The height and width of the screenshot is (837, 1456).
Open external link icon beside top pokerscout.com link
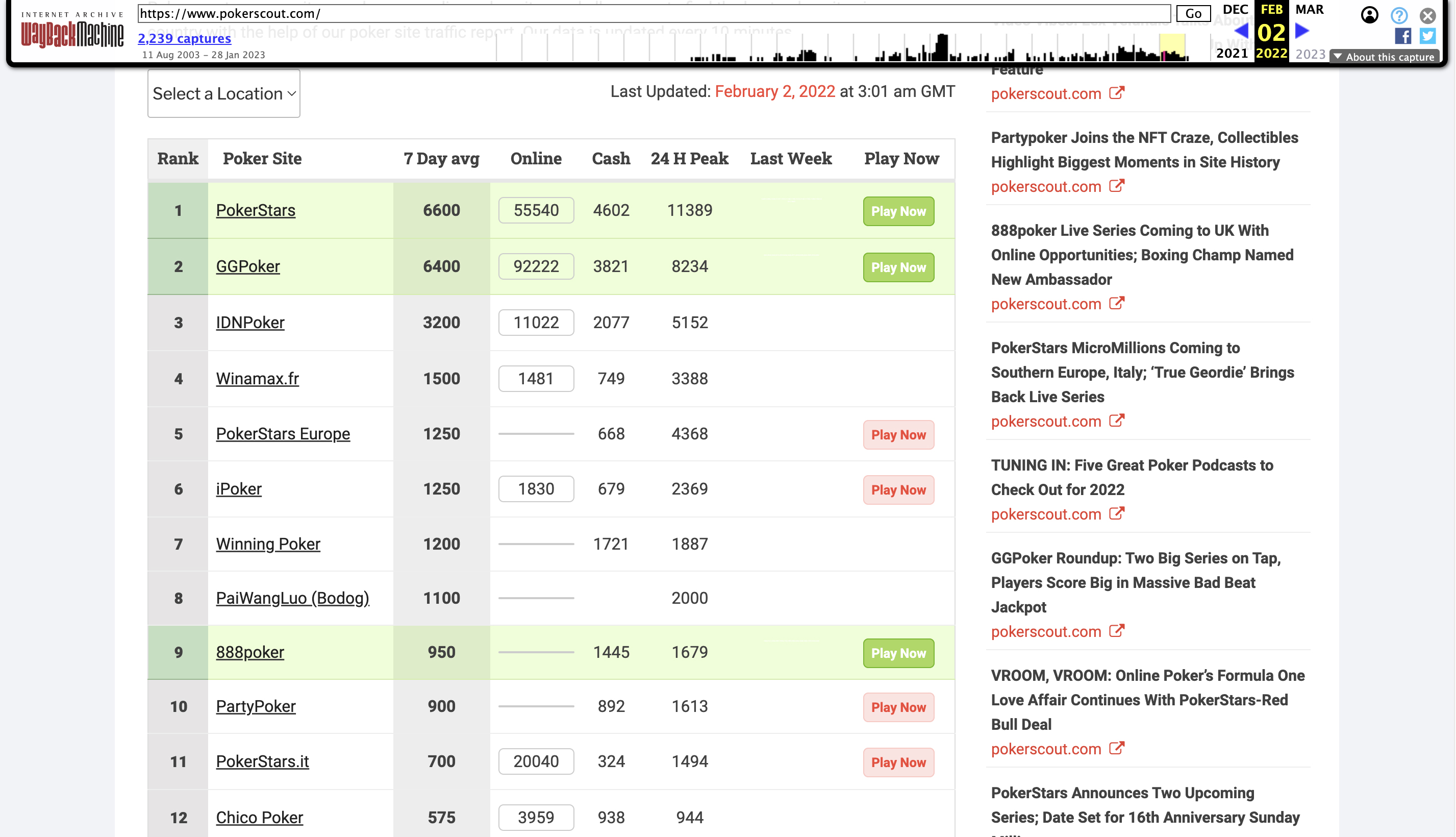click(x=1116, y=92)
